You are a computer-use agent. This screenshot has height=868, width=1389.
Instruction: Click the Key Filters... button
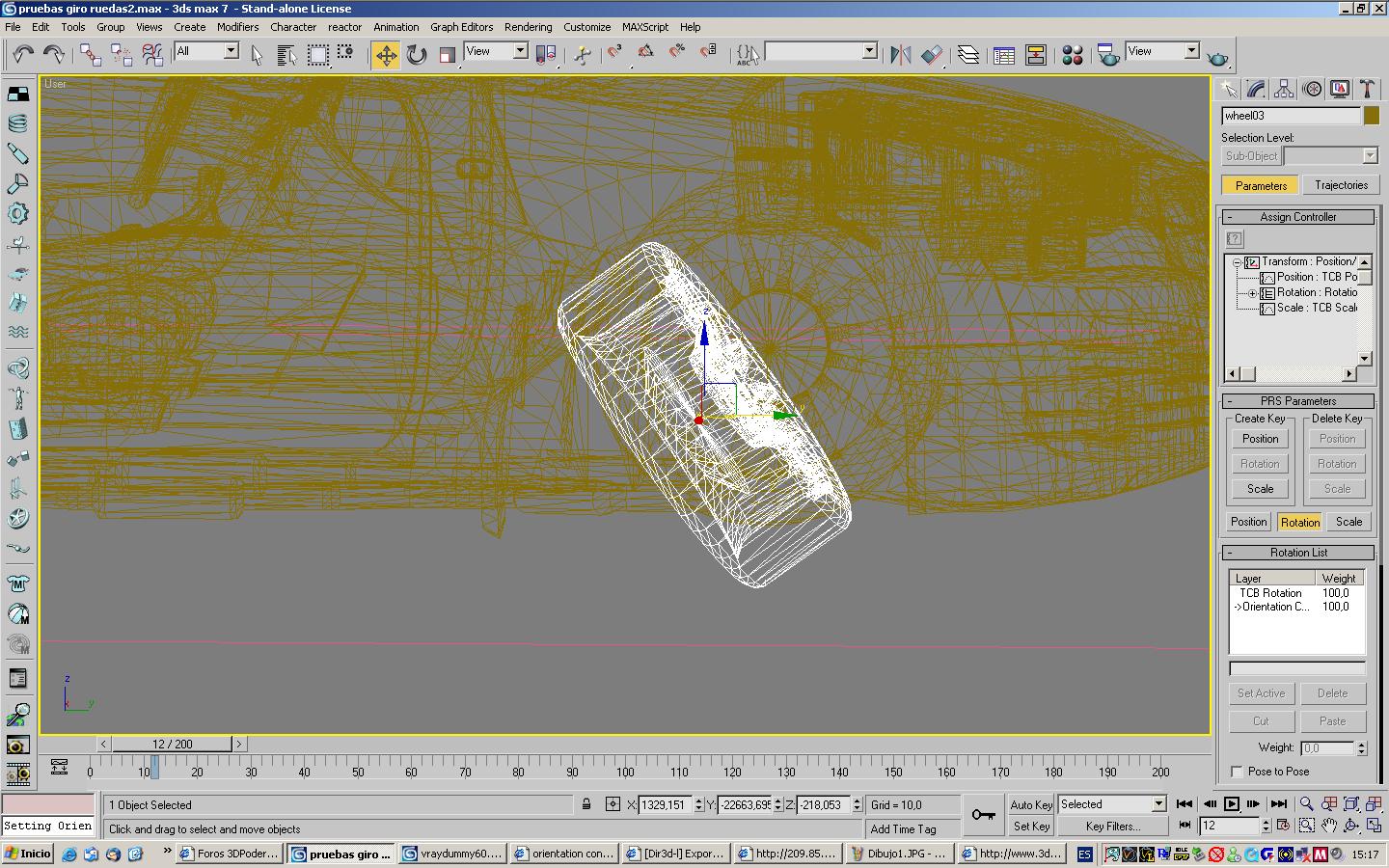1113,827
